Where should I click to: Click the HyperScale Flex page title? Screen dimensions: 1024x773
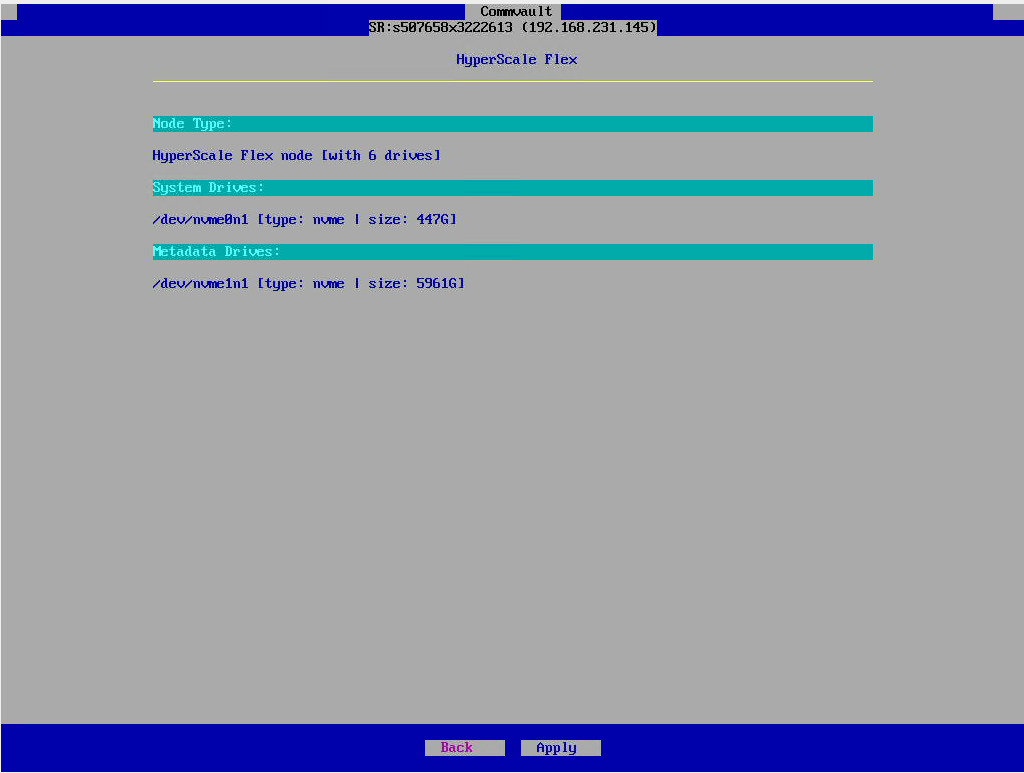click(517, 59)
